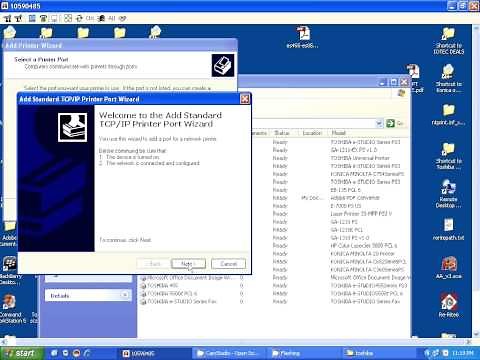Click the green Go button in the address bar

tap(395, 123)
